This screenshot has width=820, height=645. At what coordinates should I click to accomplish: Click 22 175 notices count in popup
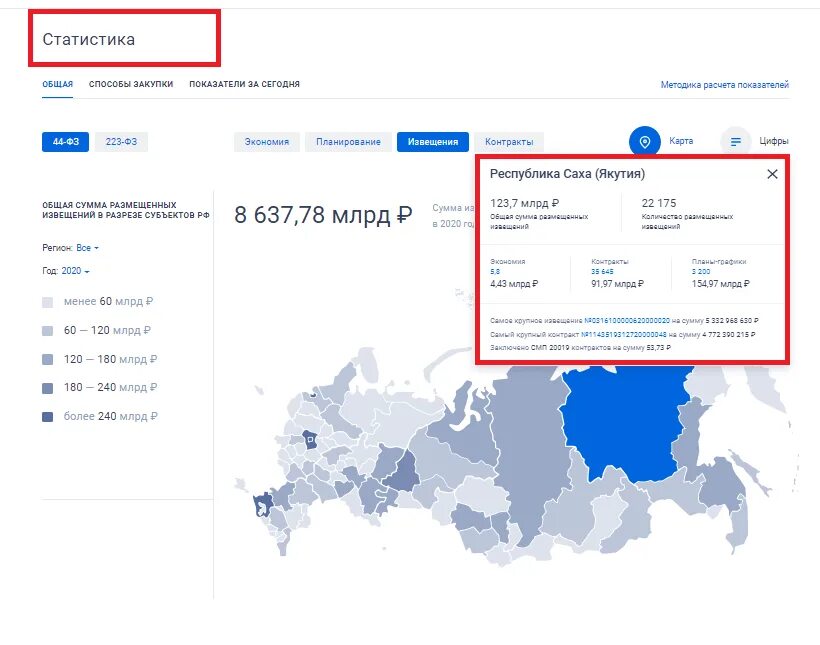tap(658, 203)
